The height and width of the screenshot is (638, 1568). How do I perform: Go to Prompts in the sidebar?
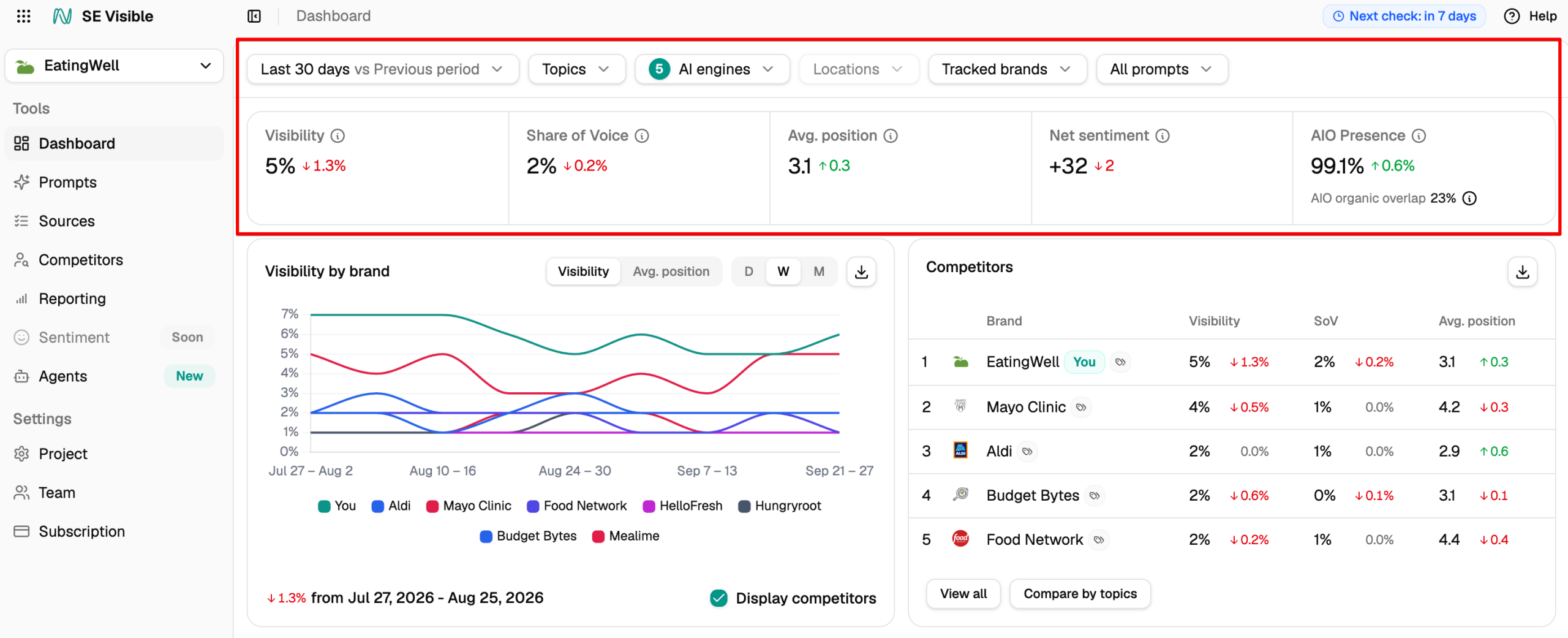click(114, 182)
